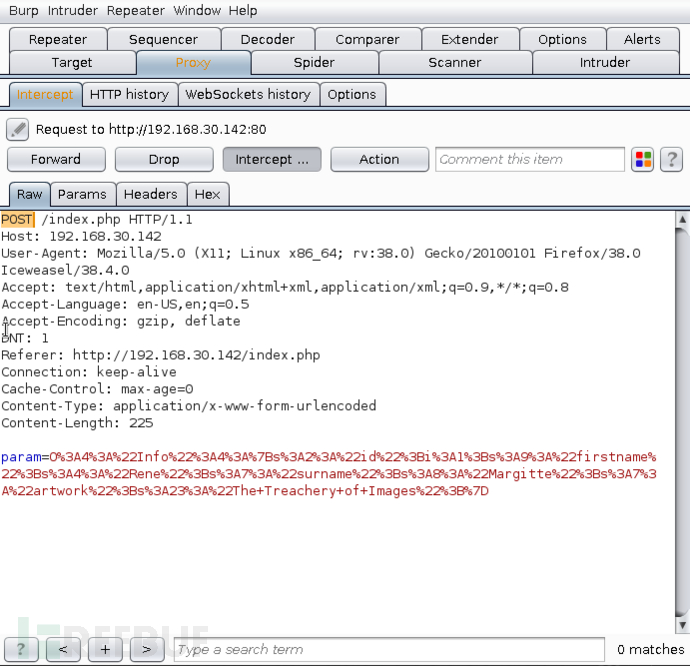Image resolution: width=690 pixels, height=666 pixels.
Task: Toggle the Intercept on/off button
Action: pos(272,159)
